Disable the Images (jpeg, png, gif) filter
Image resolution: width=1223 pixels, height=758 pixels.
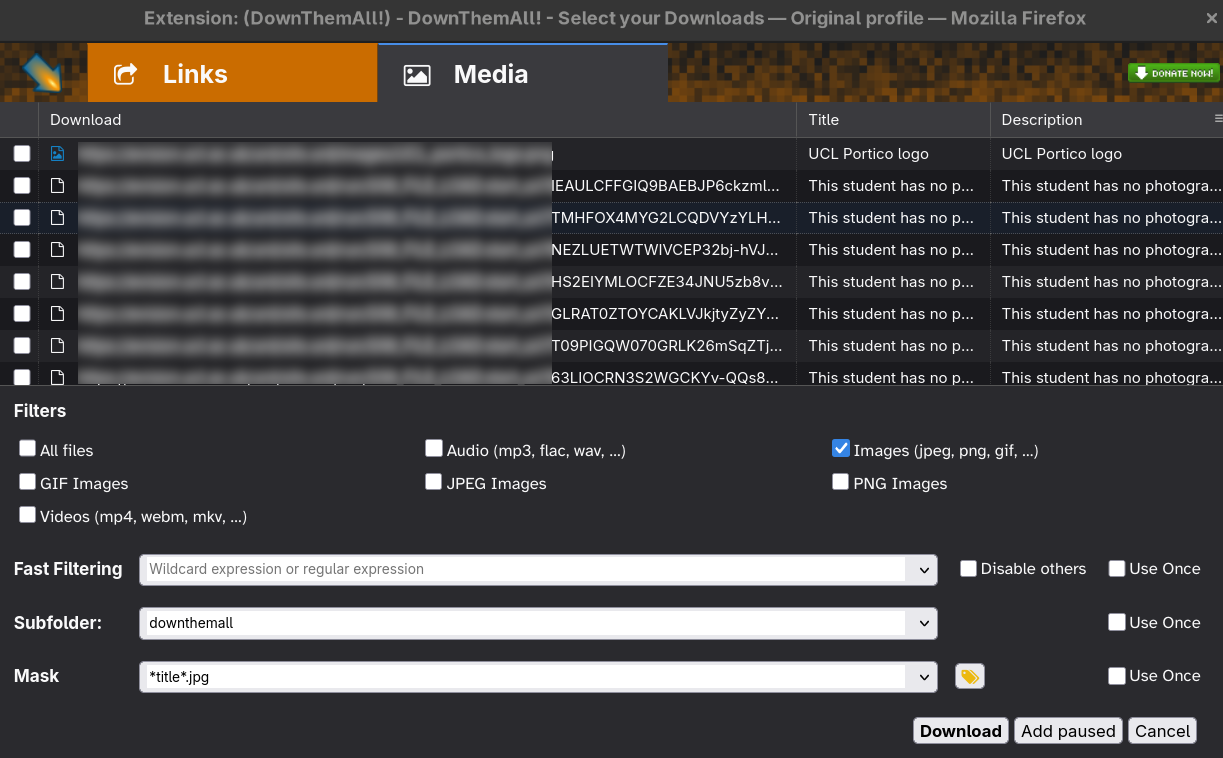840,448
